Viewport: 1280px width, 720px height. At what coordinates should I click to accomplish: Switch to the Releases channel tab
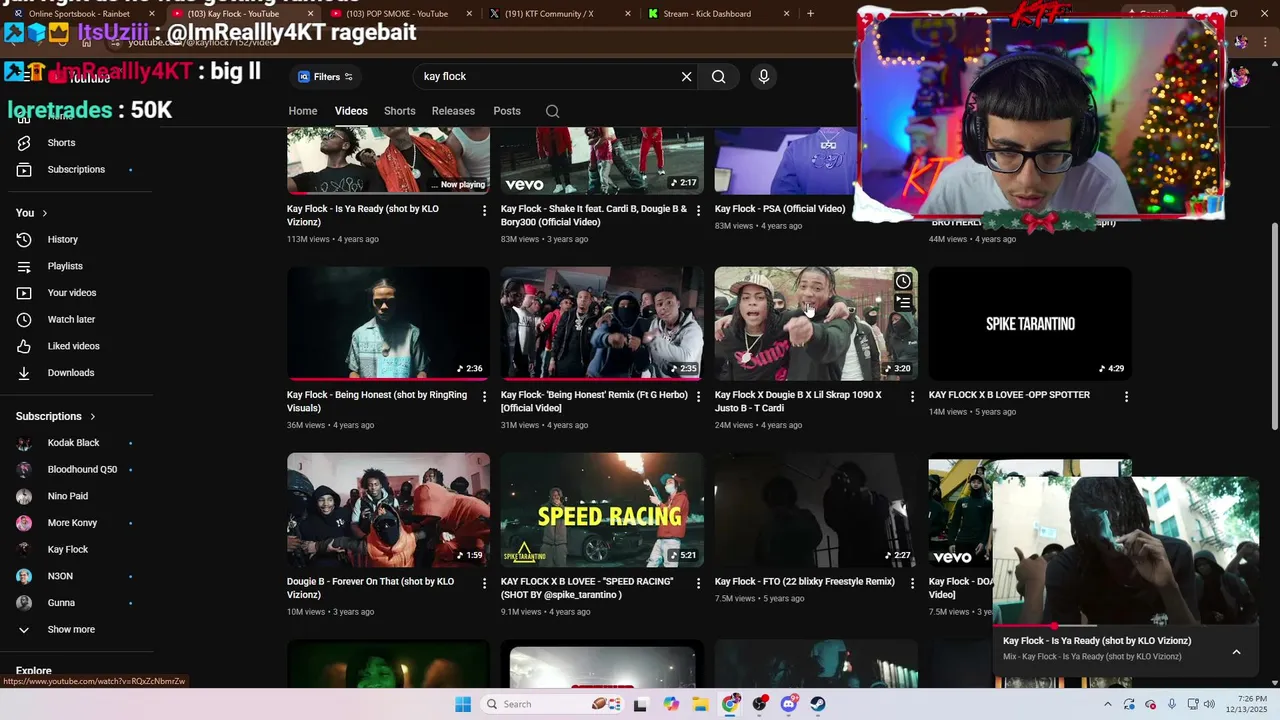[x=453, y=111]
